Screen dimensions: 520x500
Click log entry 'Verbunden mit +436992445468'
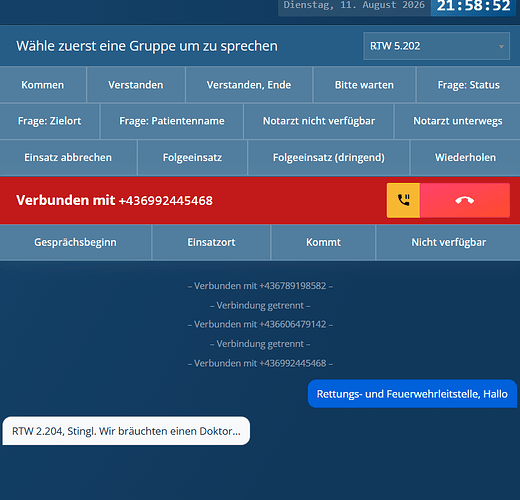click(x=260, y=363)
